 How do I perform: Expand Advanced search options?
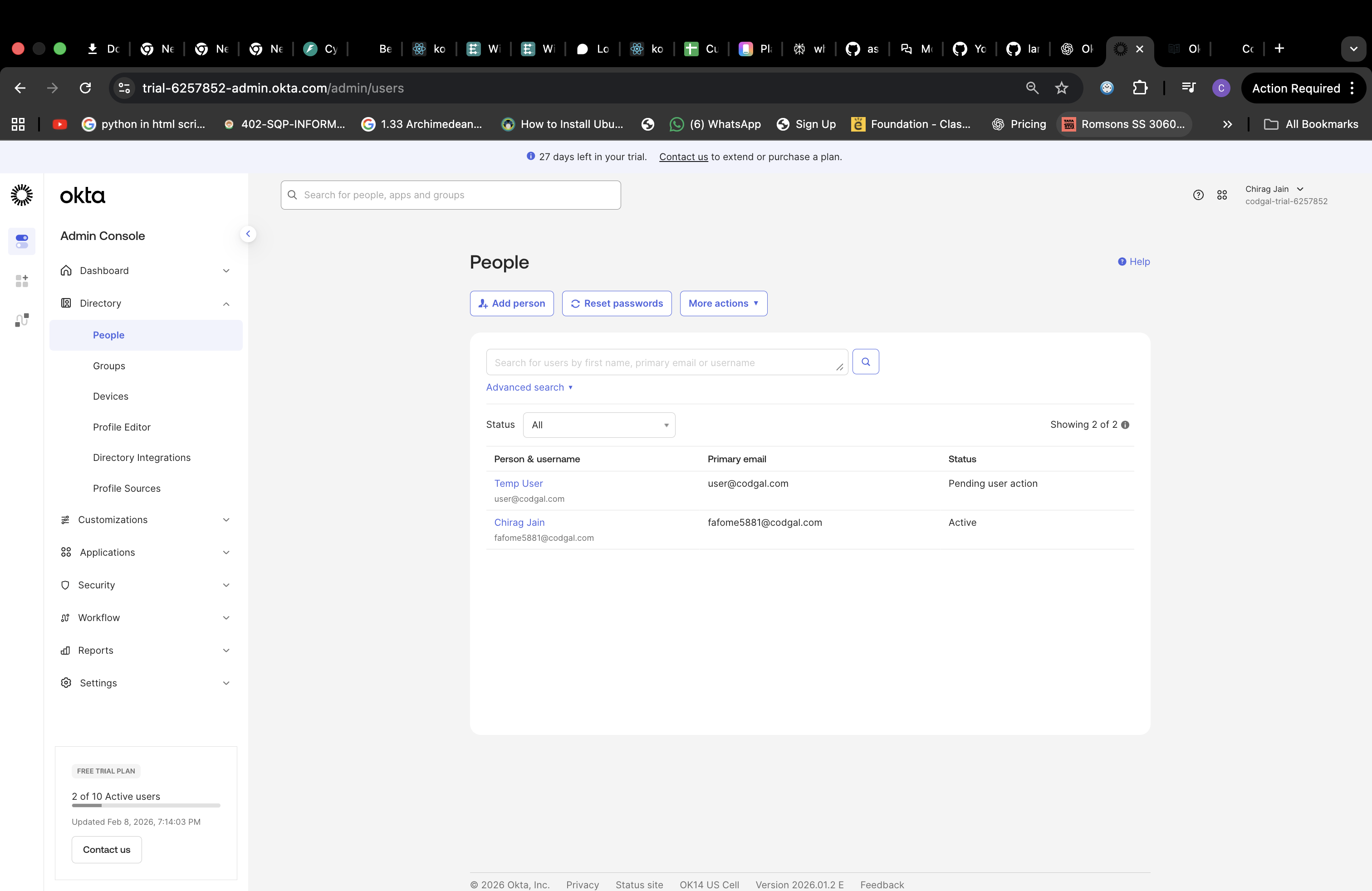pos(529,387)
